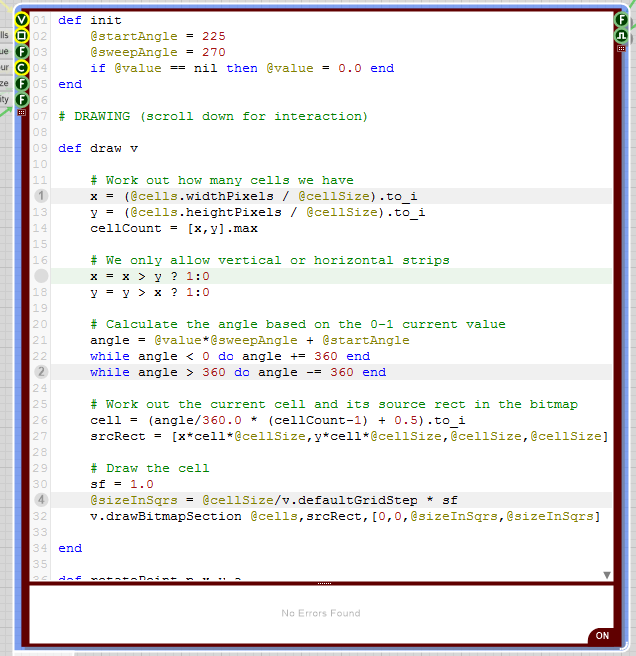Click the View input connector labeled V
The image size is (636, 656).
(x=22, y=20)
